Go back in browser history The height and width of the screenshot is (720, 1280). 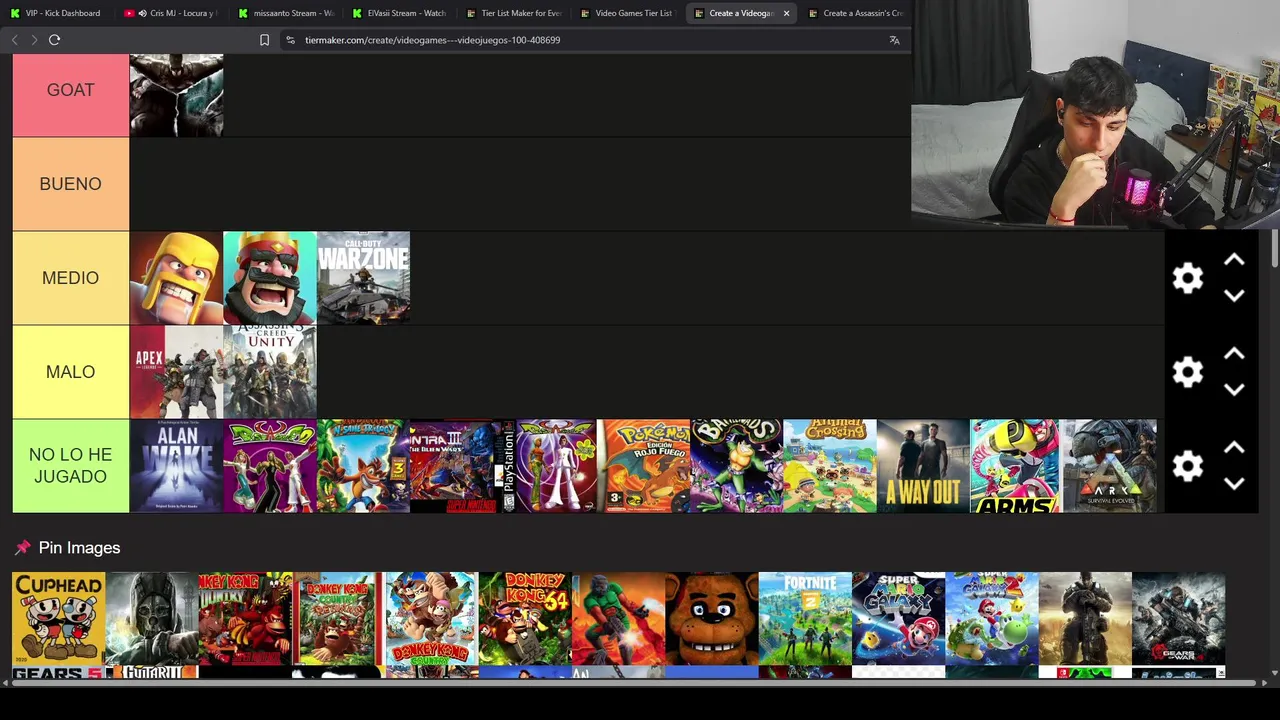click(x=14, y=40)
